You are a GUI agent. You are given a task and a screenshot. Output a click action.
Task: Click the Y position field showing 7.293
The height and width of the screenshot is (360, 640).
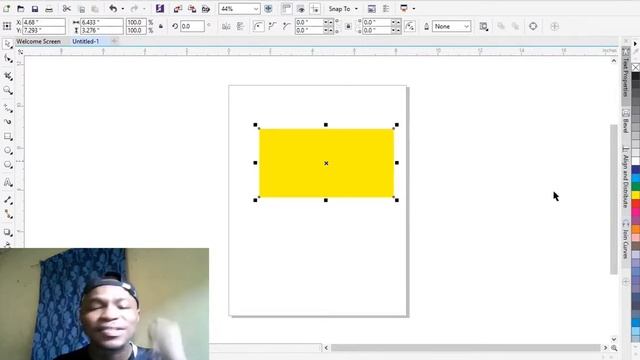tap(44, 30)
